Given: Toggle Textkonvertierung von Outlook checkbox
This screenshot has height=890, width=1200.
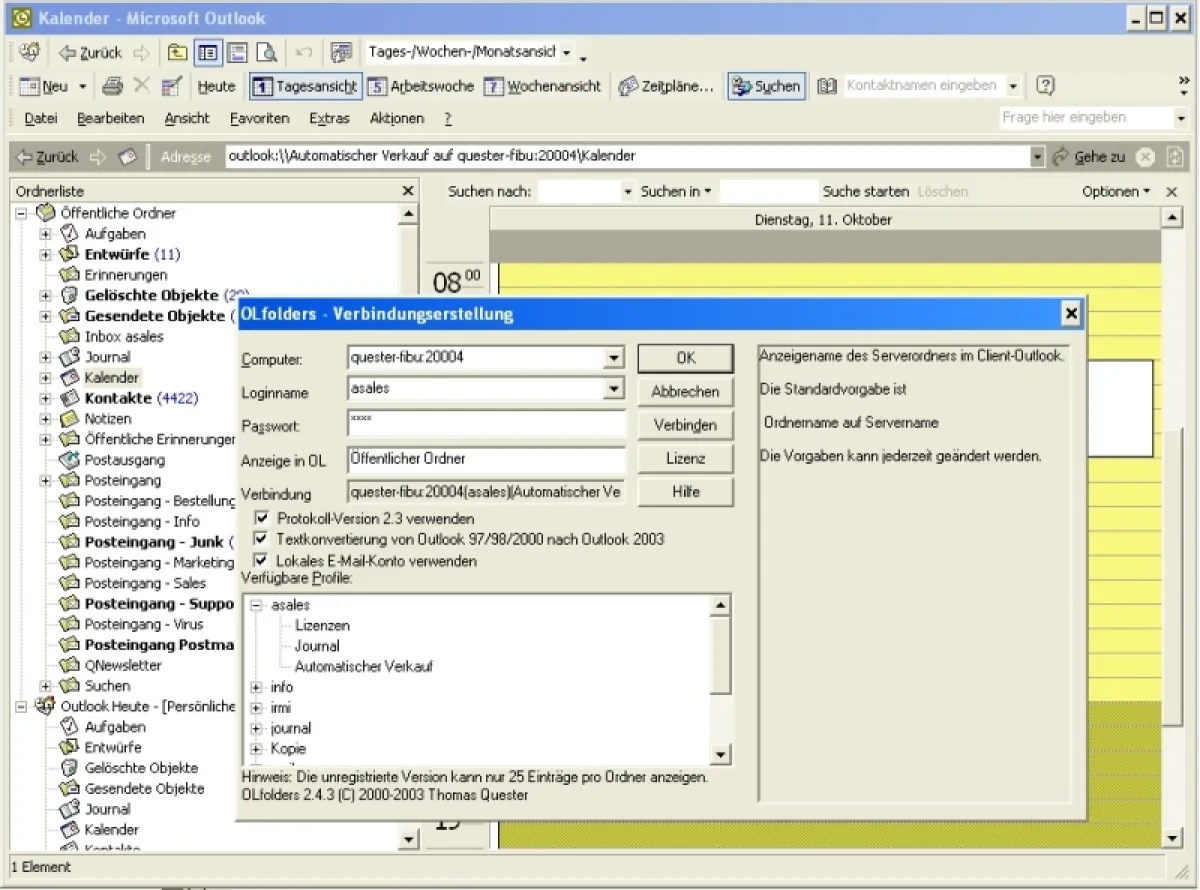Looking at the screenshot, I should click(x=262, y=539).
